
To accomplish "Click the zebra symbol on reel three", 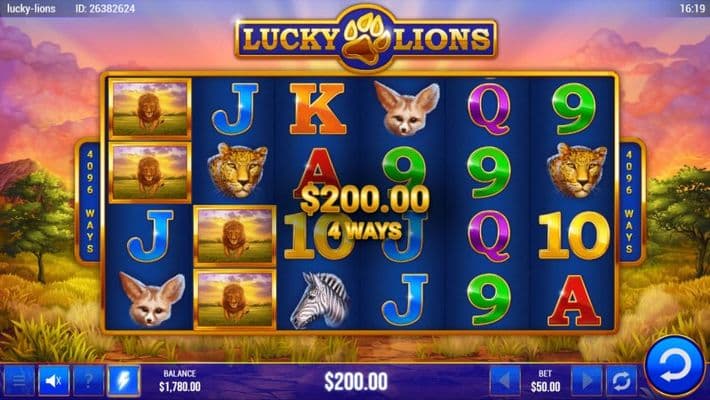I will pos(320,300).
